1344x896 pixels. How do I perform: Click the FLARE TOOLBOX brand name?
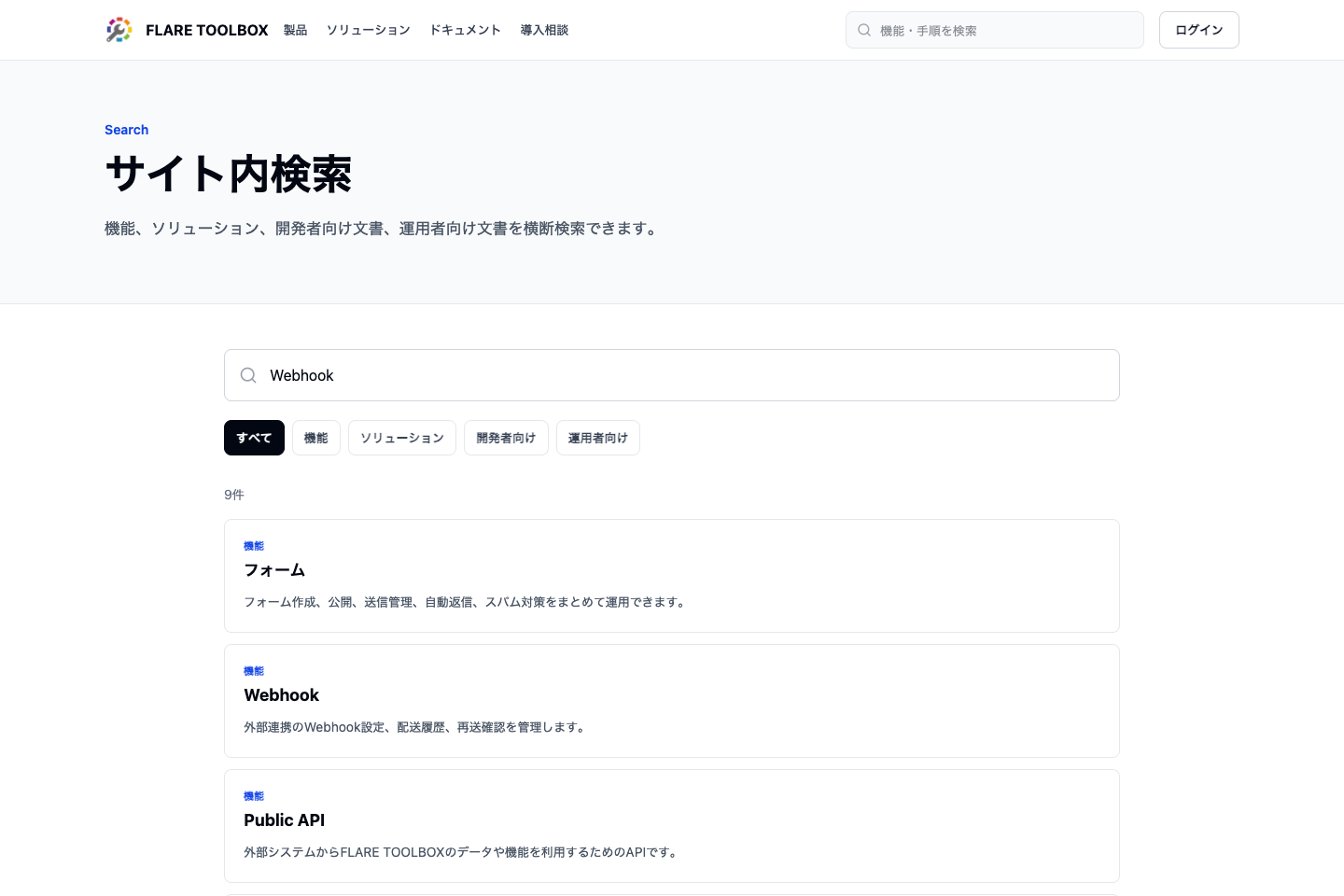point(207,30)
